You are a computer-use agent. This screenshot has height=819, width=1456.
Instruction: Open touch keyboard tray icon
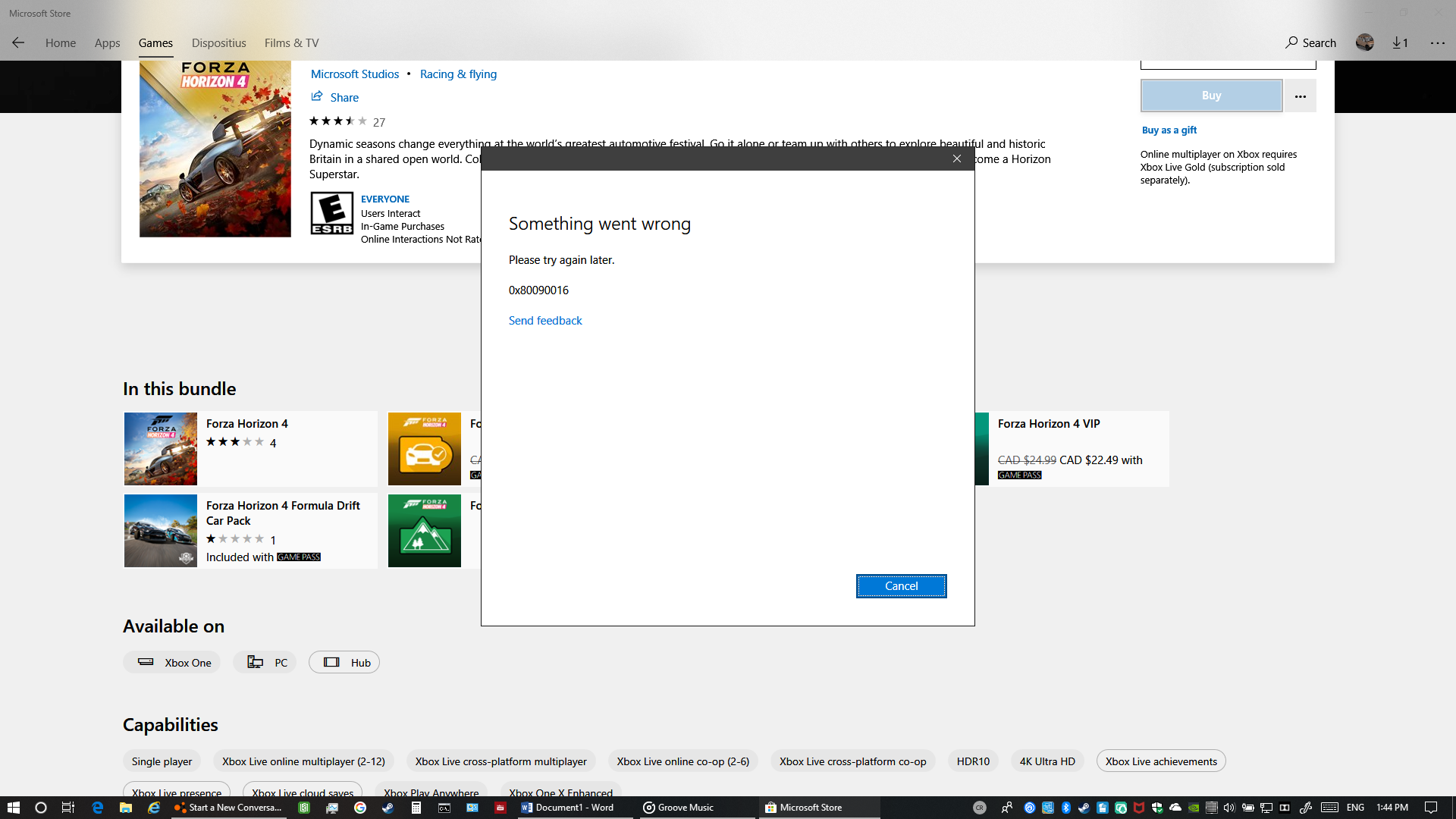(x=1329, y=808)
